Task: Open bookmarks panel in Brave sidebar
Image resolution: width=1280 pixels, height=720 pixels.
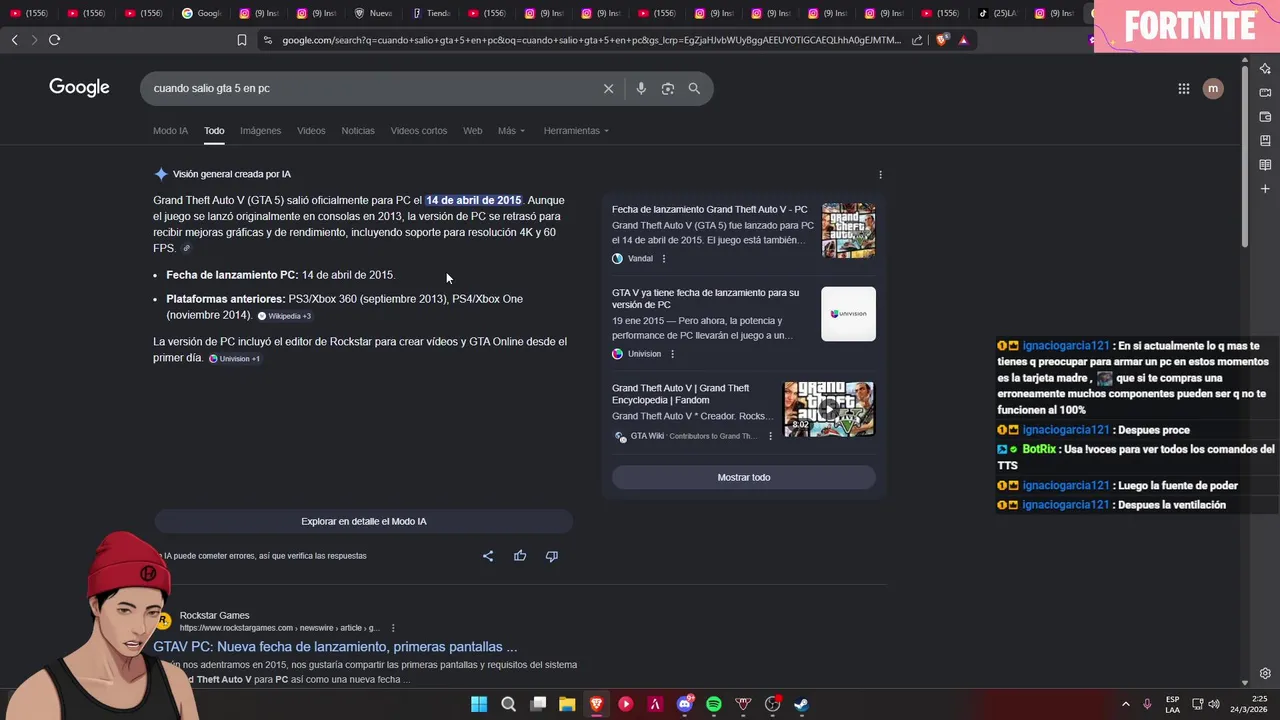Action: tap(1265, 141)
